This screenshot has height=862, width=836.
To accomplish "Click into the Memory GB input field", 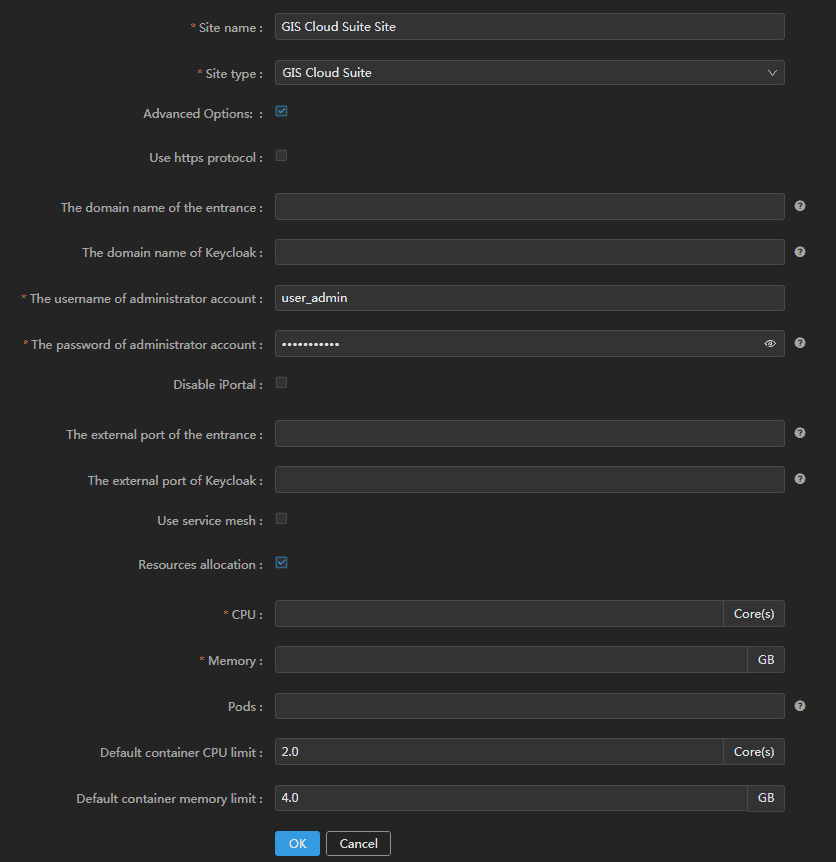I will click(511, 660).
